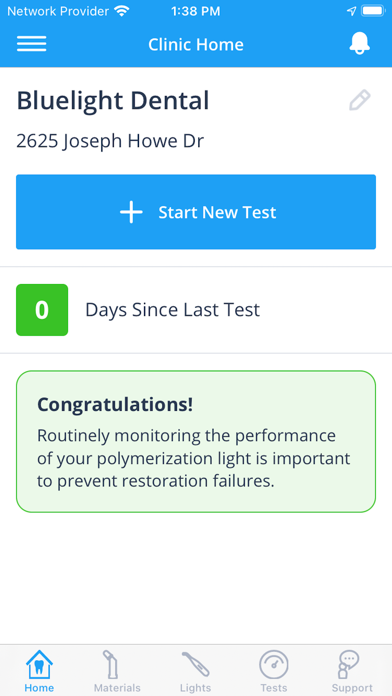Image resolution: width=392 pixels, height=696 pixels.
Task: Select Days Since Last Test row
Action: 196,310
